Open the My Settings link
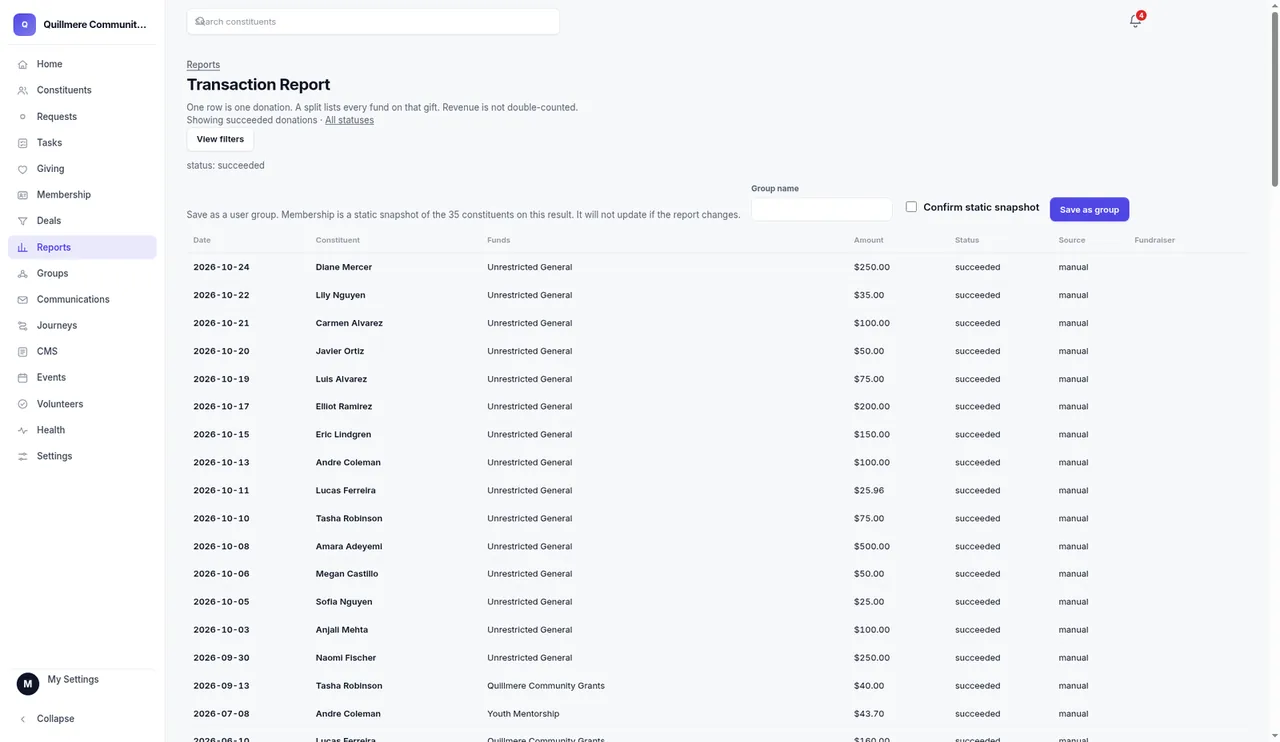The height and width of the screenshot is (742, 1280). [x=73, y=679]
